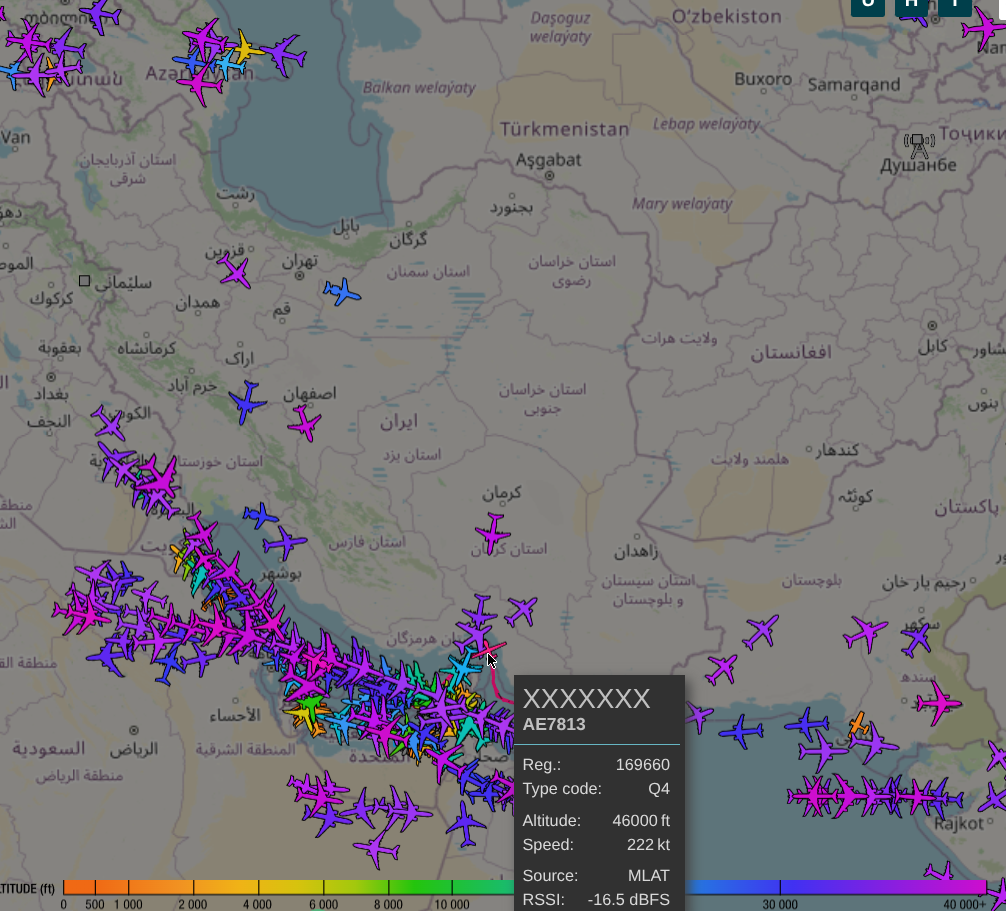Select the small orange aircraft near the Pakistan coast
Viewport: 1006px width, 911px height.
[858, 724]
